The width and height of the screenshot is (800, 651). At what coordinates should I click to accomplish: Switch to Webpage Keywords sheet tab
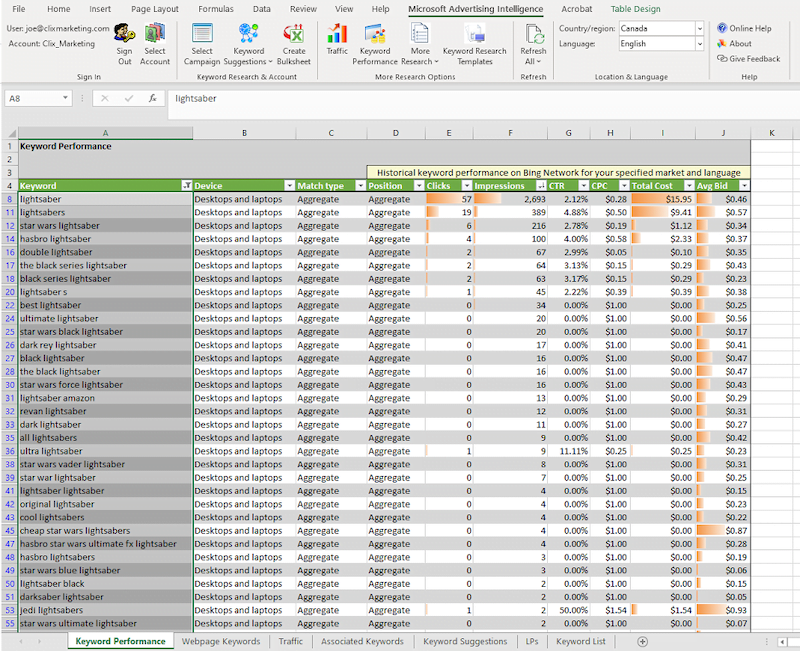point(221,642)
